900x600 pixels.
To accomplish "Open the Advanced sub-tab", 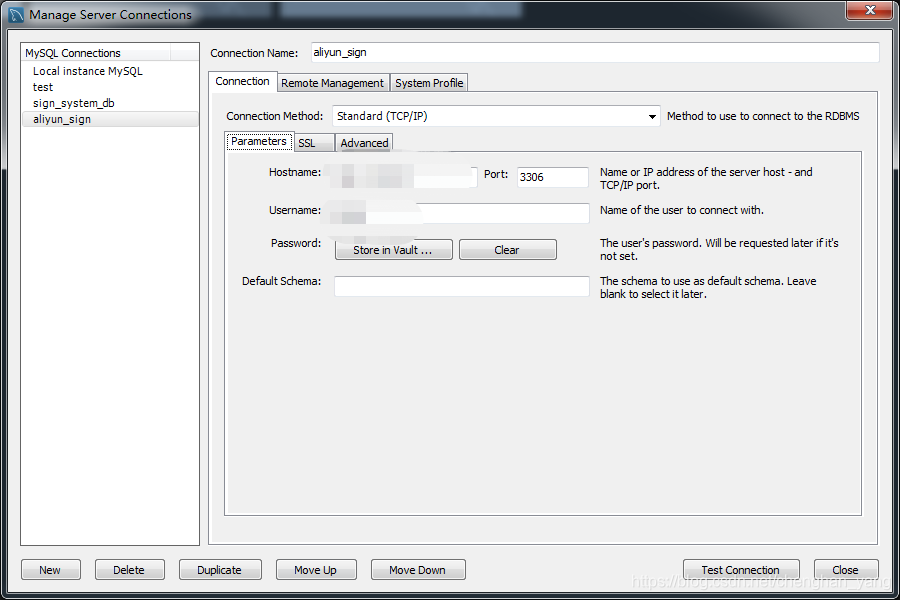I will [364, 143].
